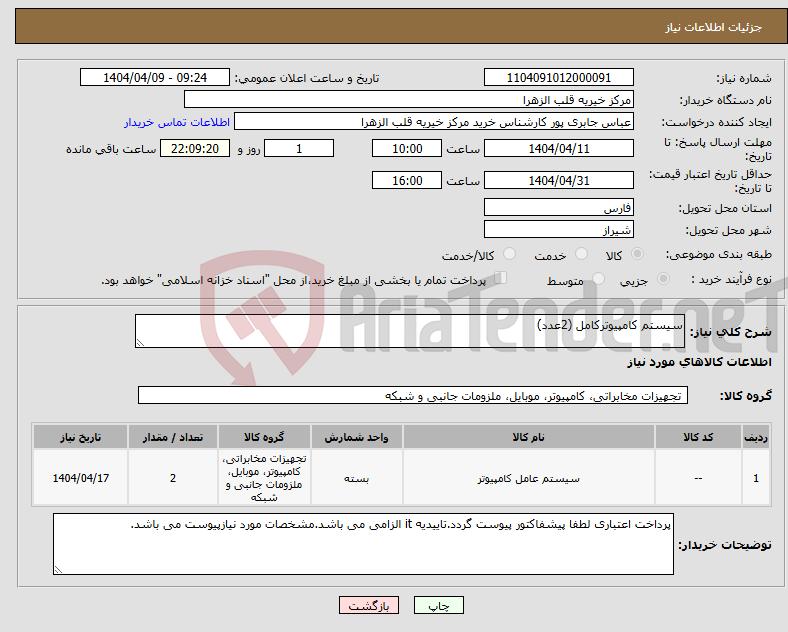Click the buyer name field مرکز خیریه قلب الزهرا
Viewport: 788px width, 632px height.
pyautogui.click(x=409, y=99)
